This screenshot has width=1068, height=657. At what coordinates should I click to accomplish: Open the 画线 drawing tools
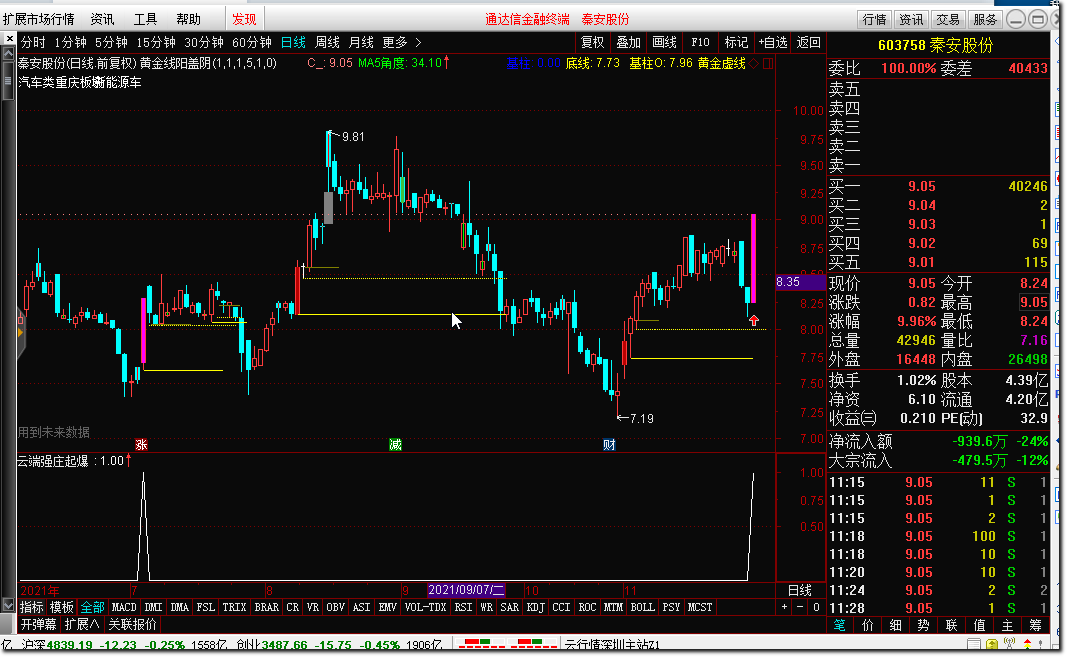[664, 42]
